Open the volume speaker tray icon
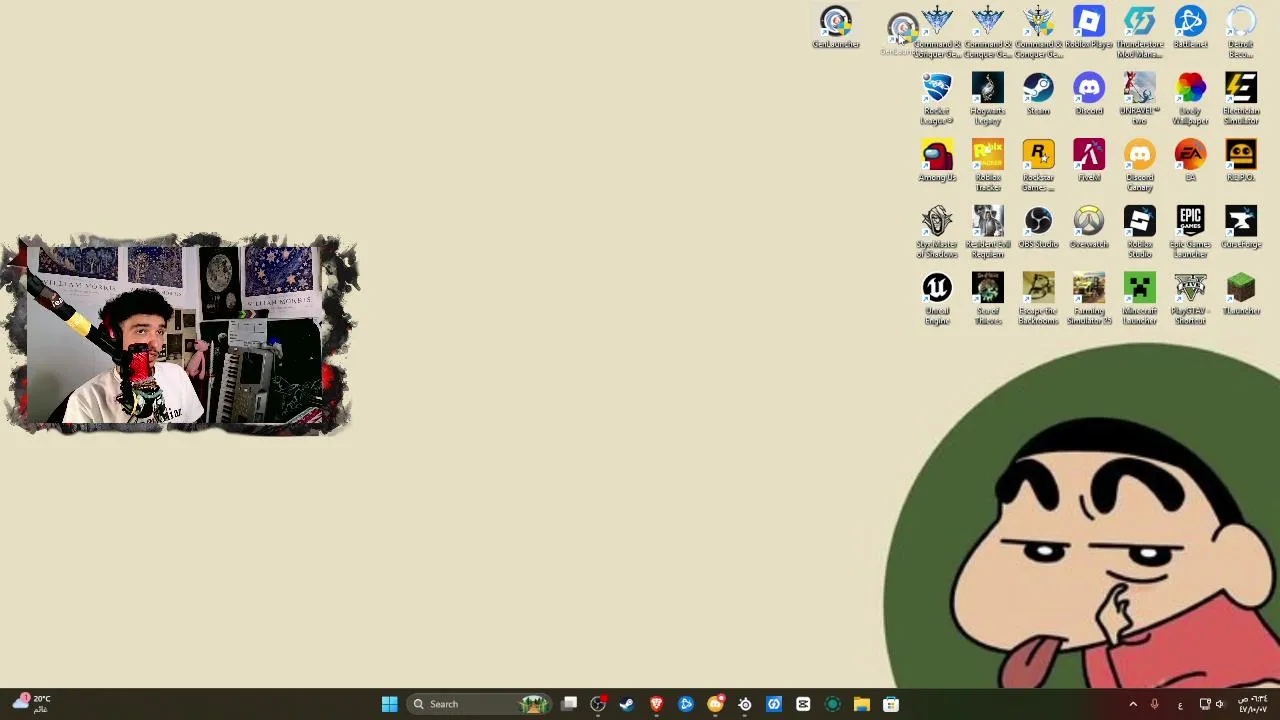1280x720 pixels. [1220, 704]
